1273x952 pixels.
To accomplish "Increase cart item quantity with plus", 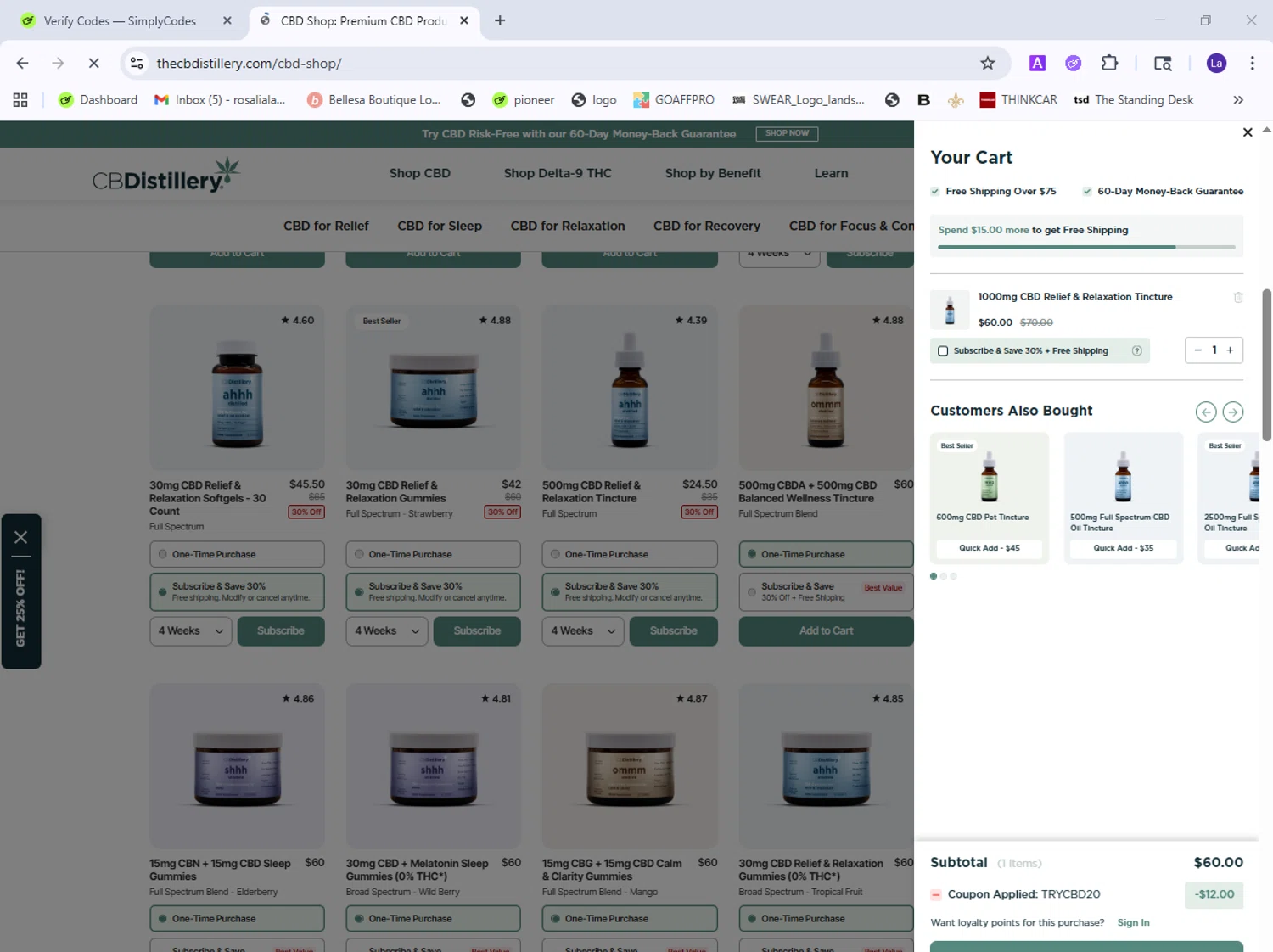I will [x=1230, y=350].
